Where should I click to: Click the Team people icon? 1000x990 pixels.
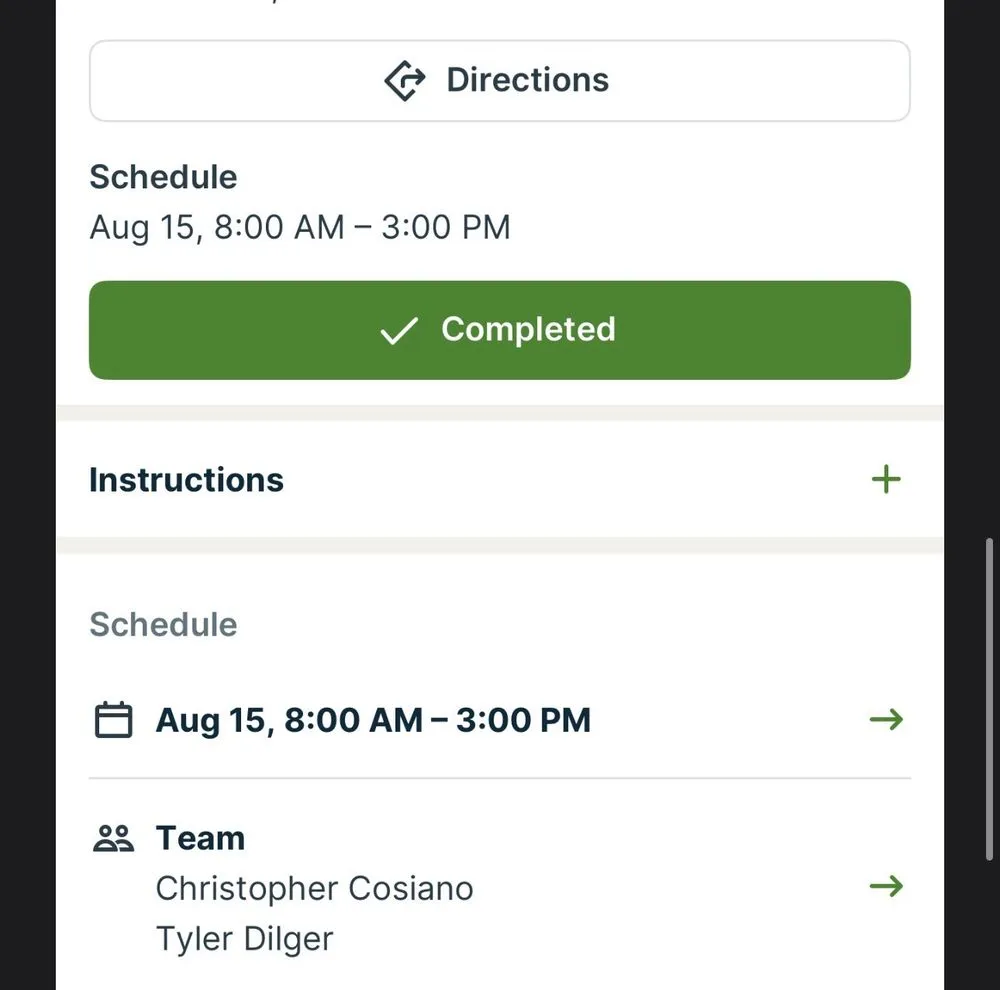point(113,838)
